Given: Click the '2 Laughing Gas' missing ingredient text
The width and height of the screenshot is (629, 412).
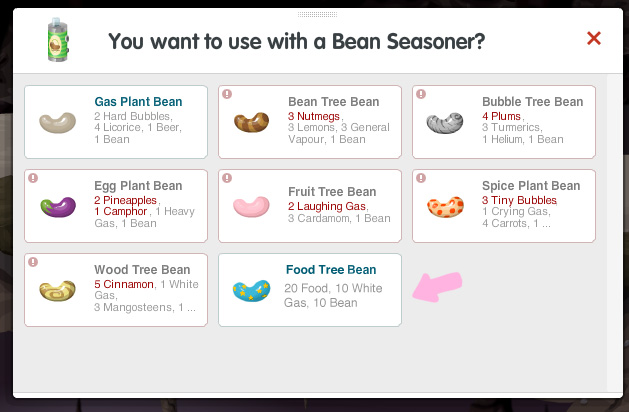Looking at the screenshot, I should (x=327, y=206).
